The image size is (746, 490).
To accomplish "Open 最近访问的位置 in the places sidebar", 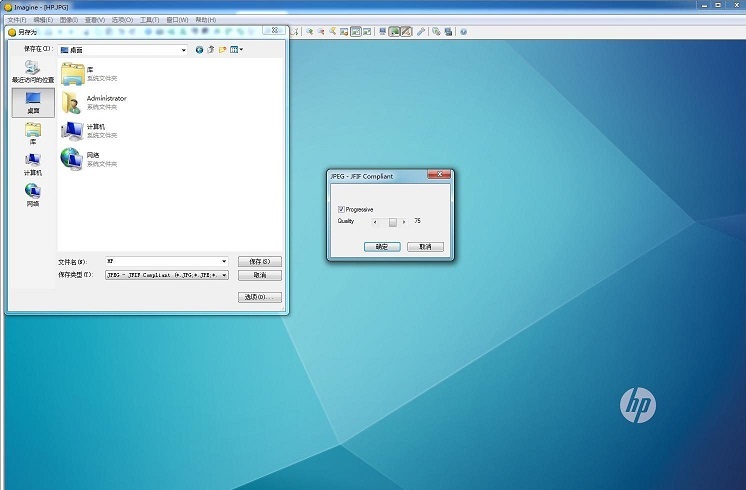I will [x=33, y=71].
